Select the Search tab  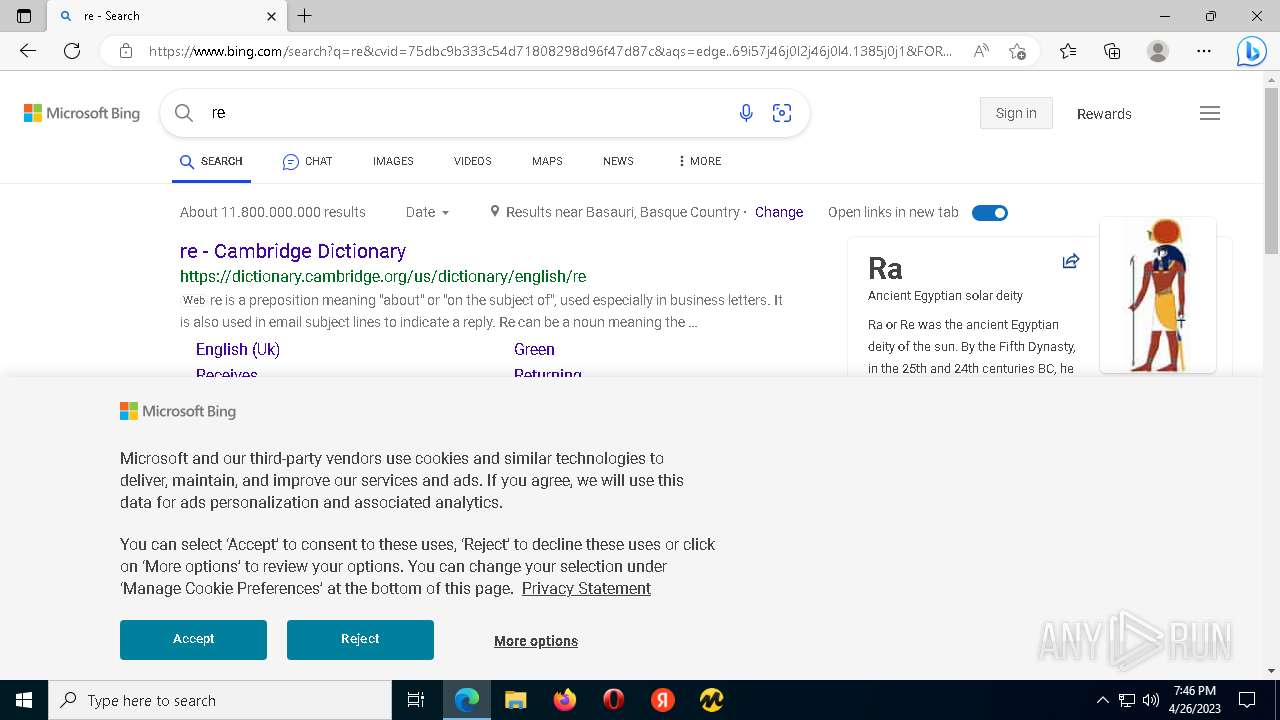click(x=211, y=161)
